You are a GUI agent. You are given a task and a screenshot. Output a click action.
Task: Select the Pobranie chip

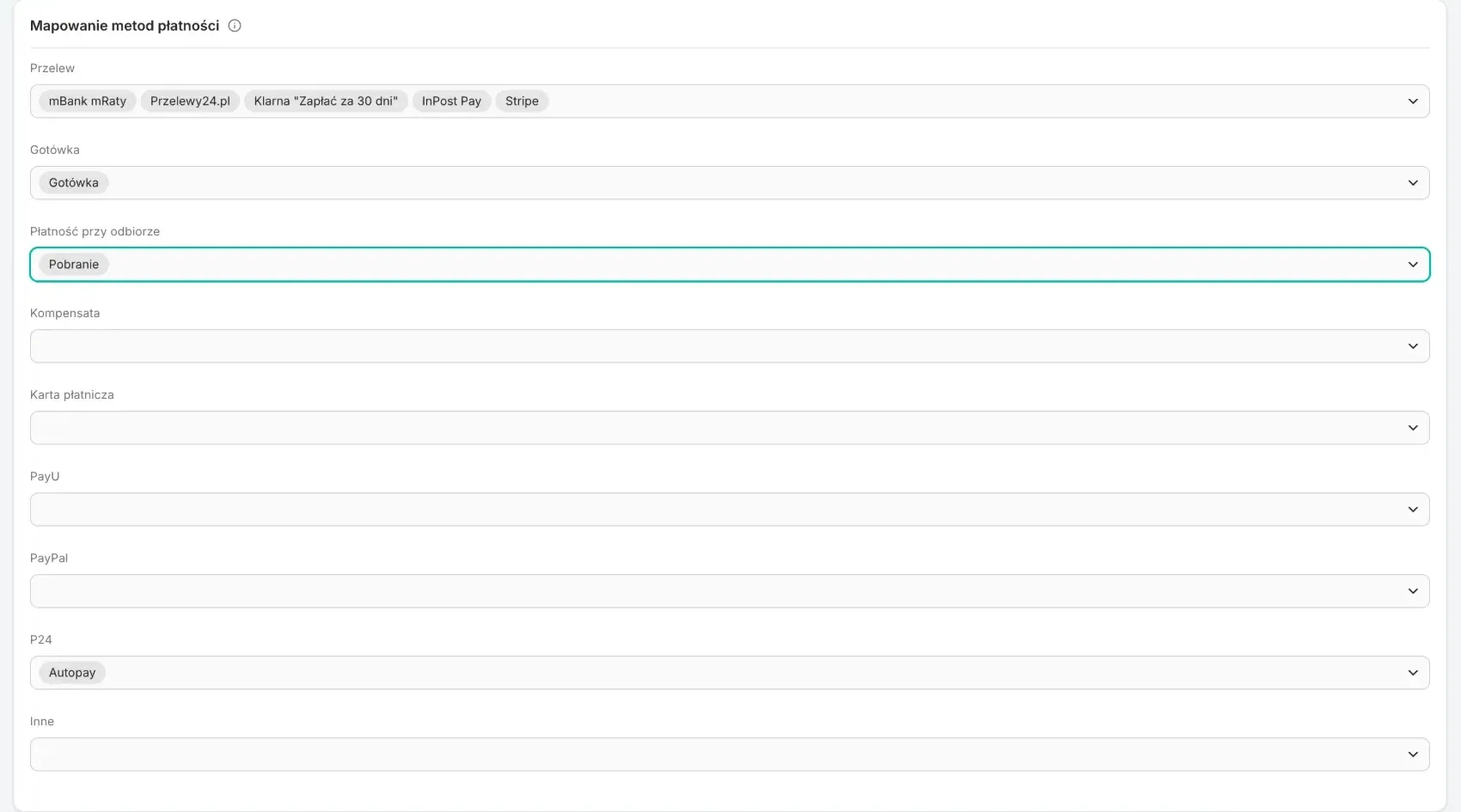click(x=74, y=265)
